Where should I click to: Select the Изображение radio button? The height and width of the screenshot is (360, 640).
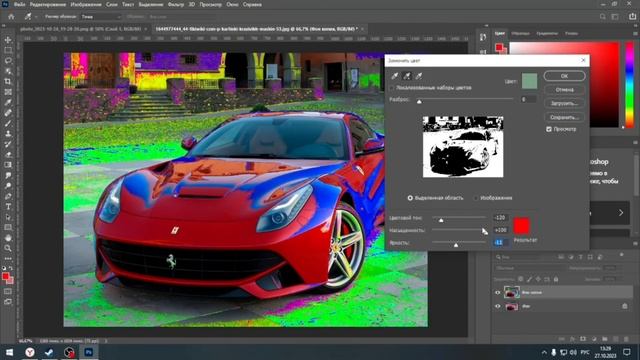pyautogui.click(x=476, y=198)
